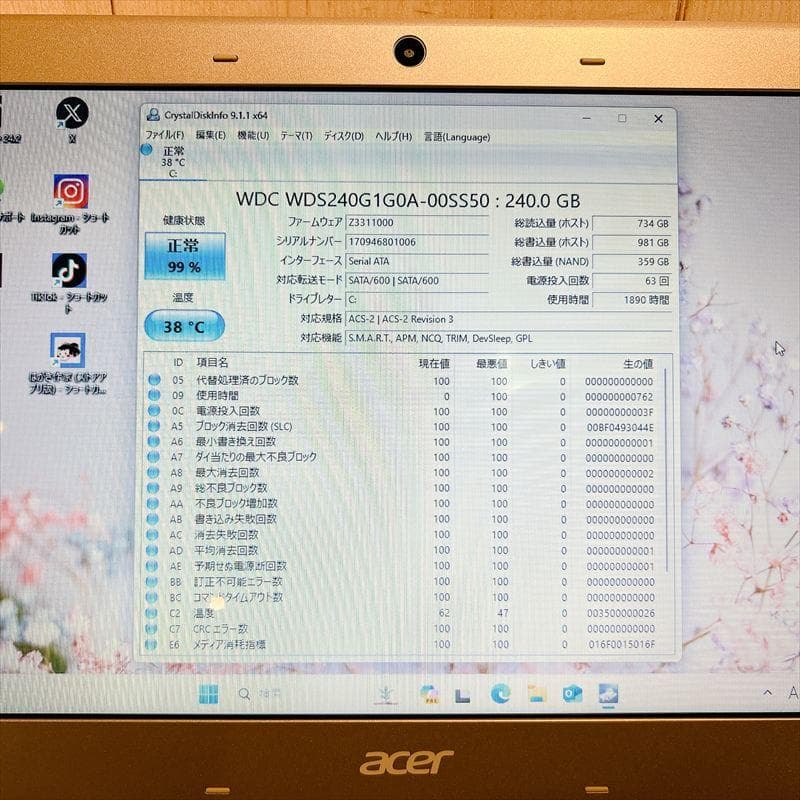Open the X desktop shortcut
The image size is (800, 800).
coord(72,120)
